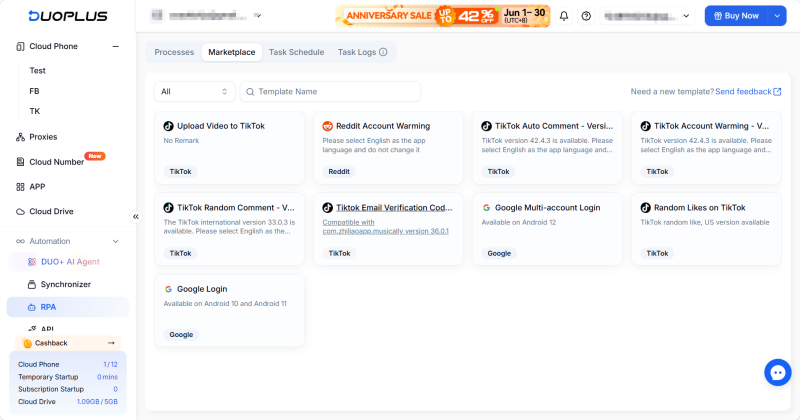The height and width of the screenshot is (420, 800).
Task: Open the Google Multi-account Login template
Action: [x=547, y=229]
